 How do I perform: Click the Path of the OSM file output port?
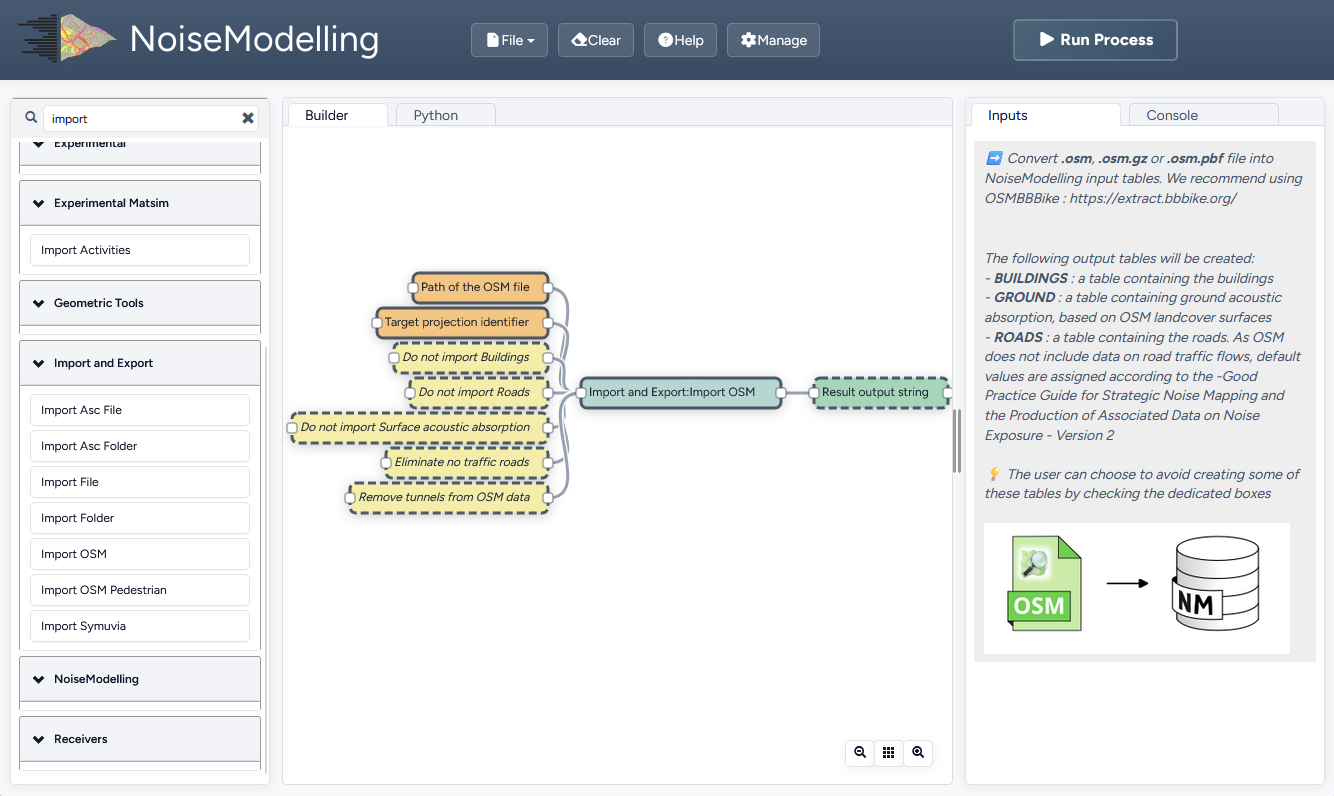click(548, 287)
